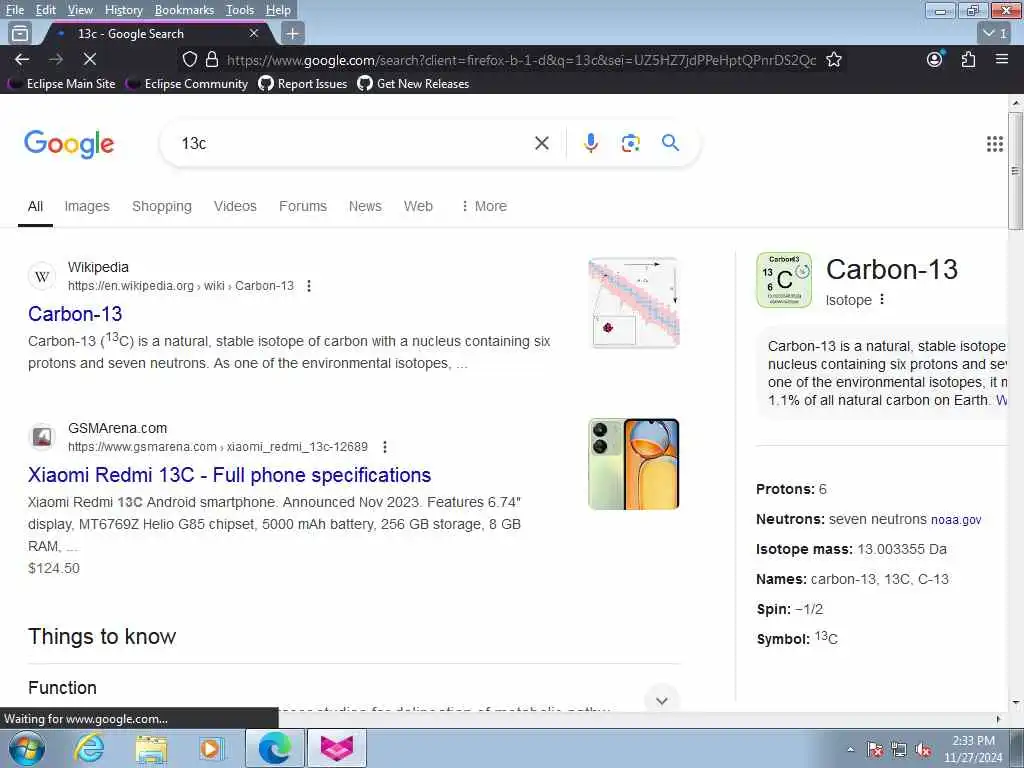This screenshot has height=768, width=1024.
Task: Click the Google search input field
Action: (x=353, y=143)
